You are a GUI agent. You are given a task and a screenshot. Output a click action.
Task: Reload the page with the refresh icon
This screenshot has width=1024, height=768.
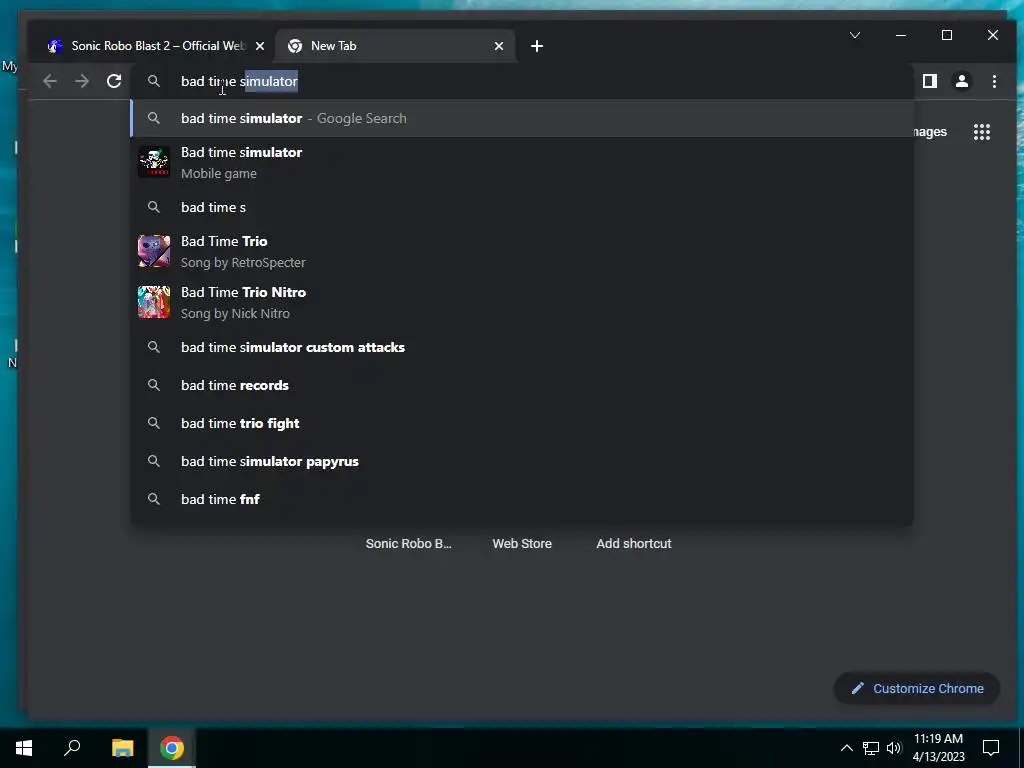pyautogui.click(x=114, y=81)
